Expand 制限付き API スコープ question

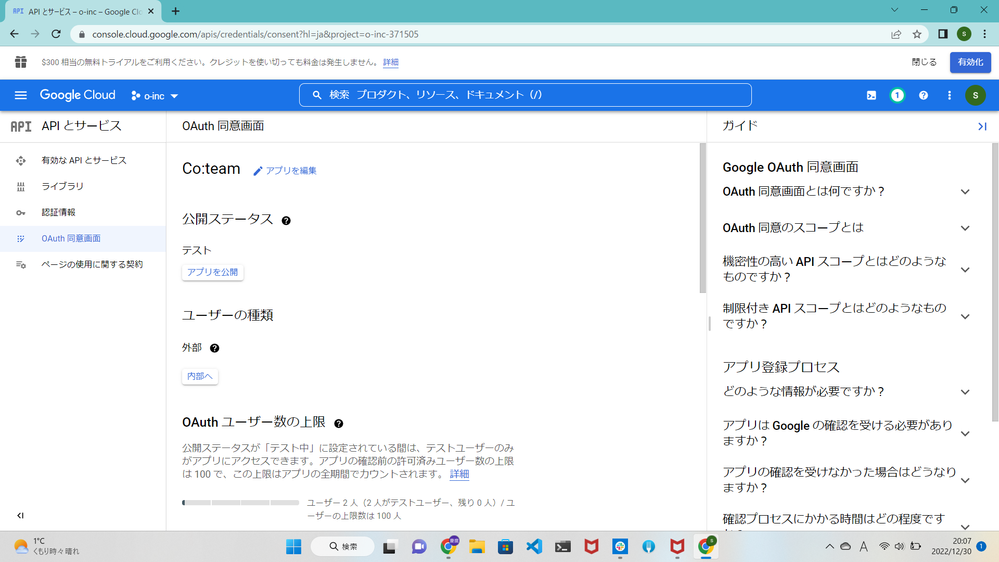click(846, 316)
